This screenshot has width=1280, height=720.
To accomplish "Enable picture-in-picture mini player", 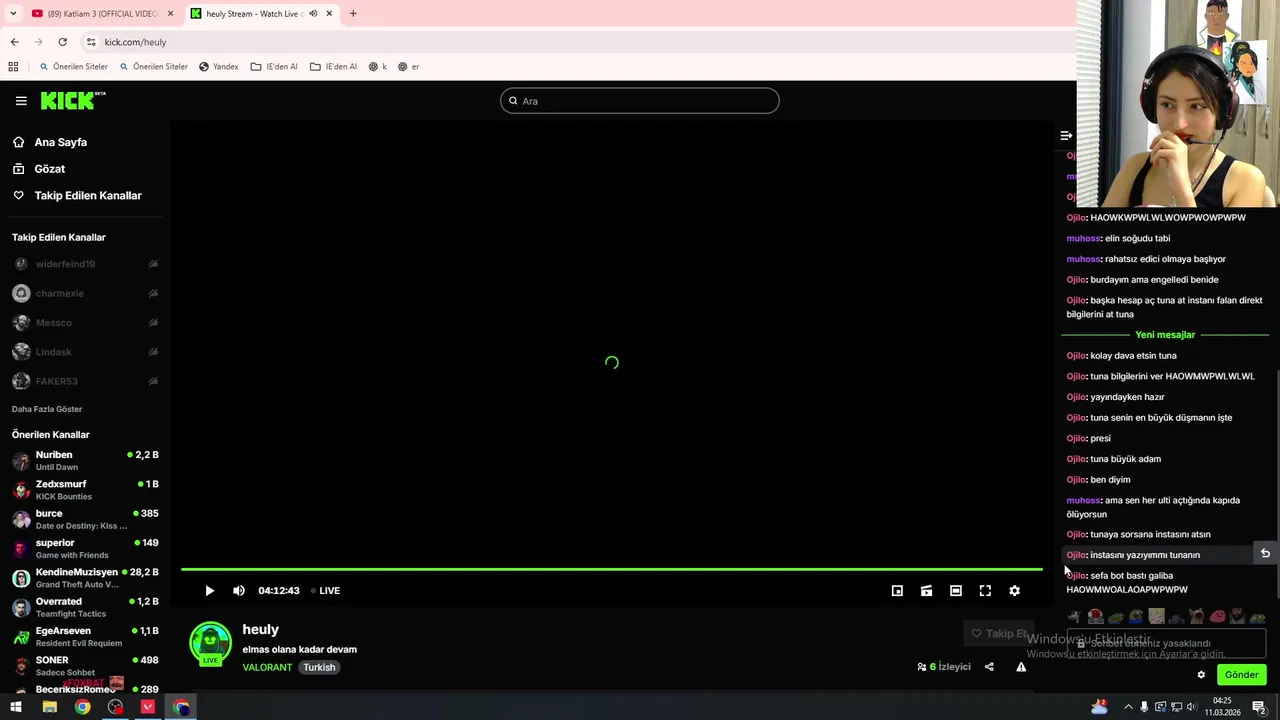I will click(x=897, y=590).
